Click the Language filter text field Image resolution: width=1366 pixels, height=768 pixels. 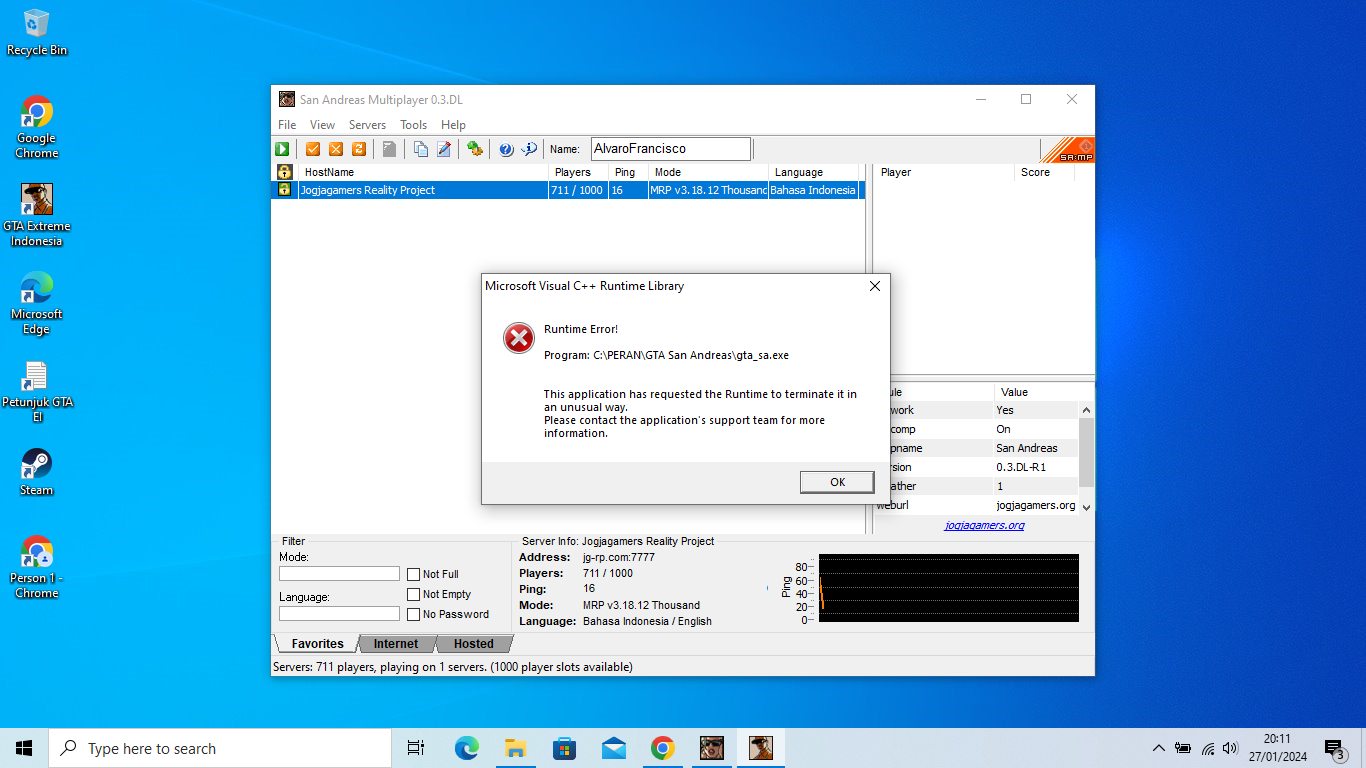tap(339, 614)
